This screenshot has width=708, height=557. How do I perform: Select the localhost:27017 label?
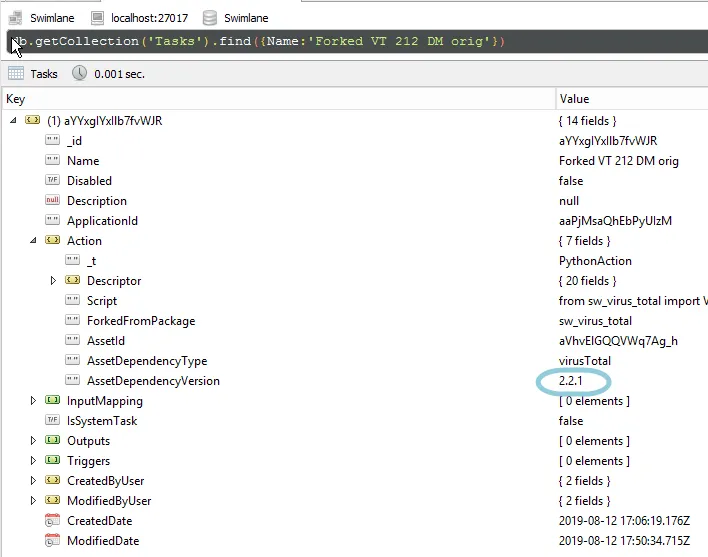[149, 18]
